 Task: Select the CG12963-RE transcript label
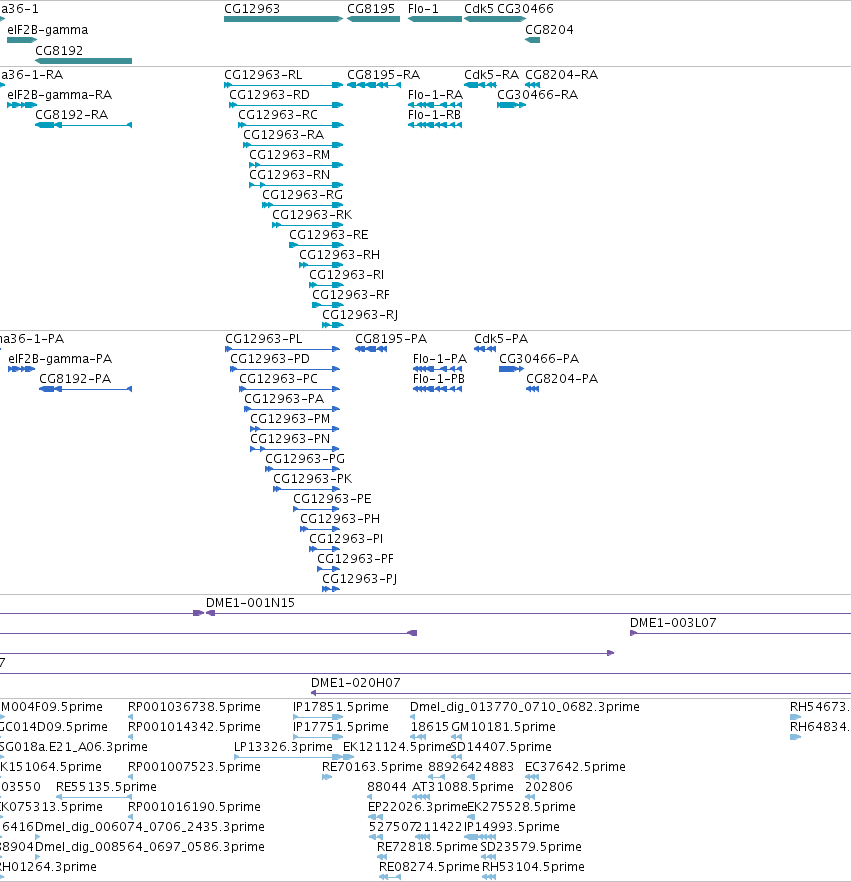(328, 235)
